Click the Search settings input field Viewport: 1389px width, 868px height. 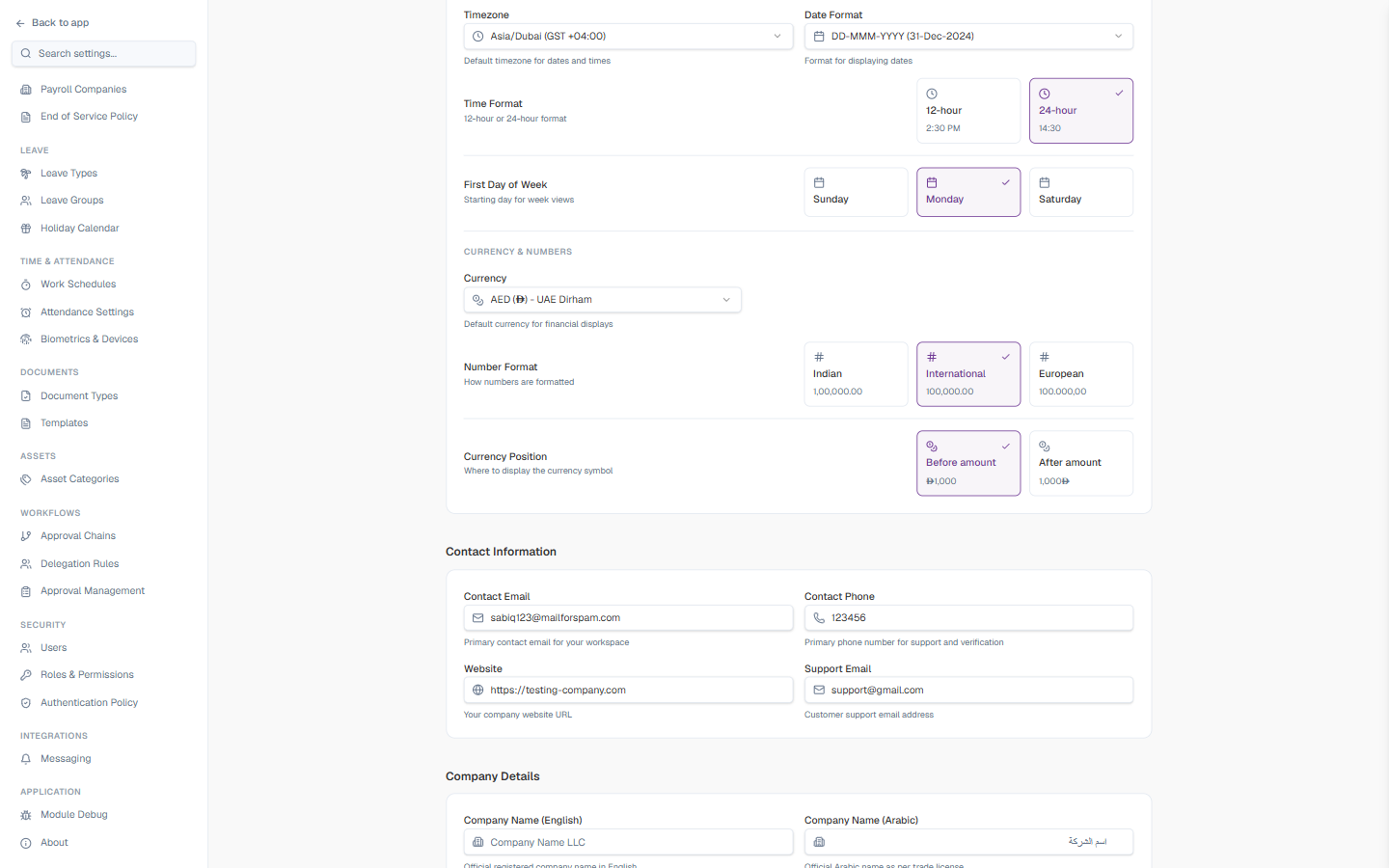coord(103,54)
